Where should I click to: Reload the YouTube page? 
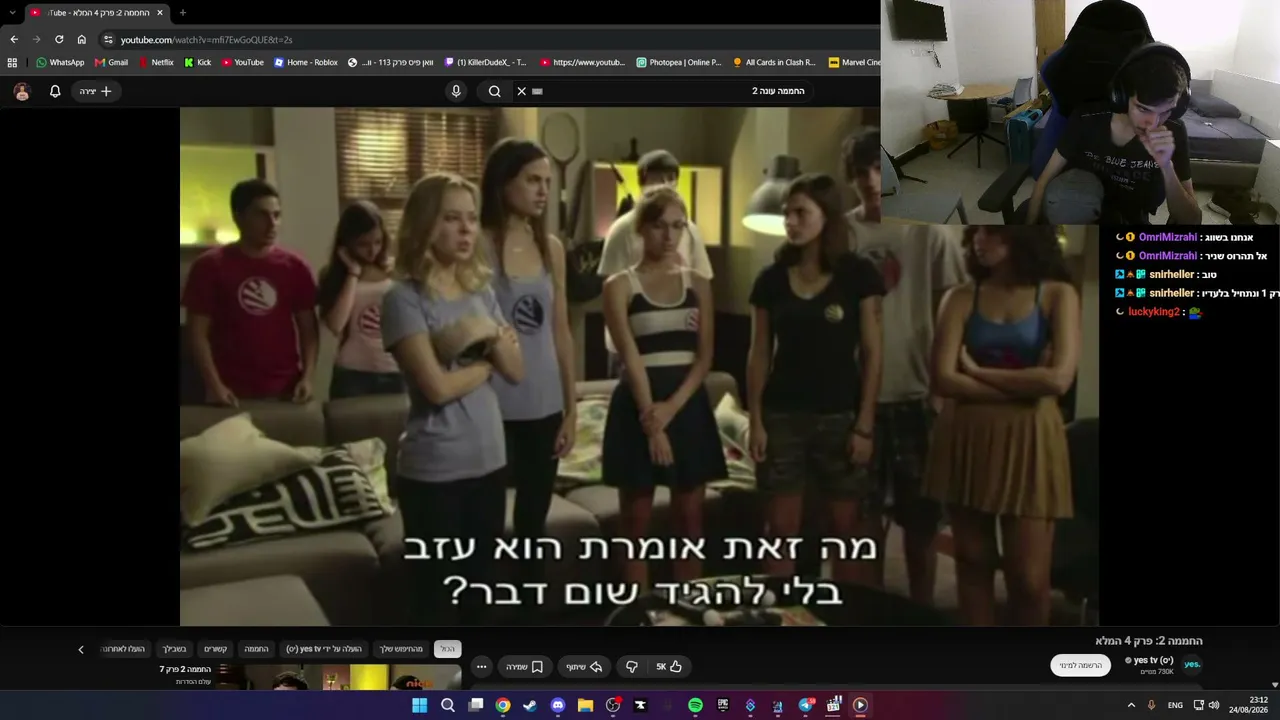(59, 39)
